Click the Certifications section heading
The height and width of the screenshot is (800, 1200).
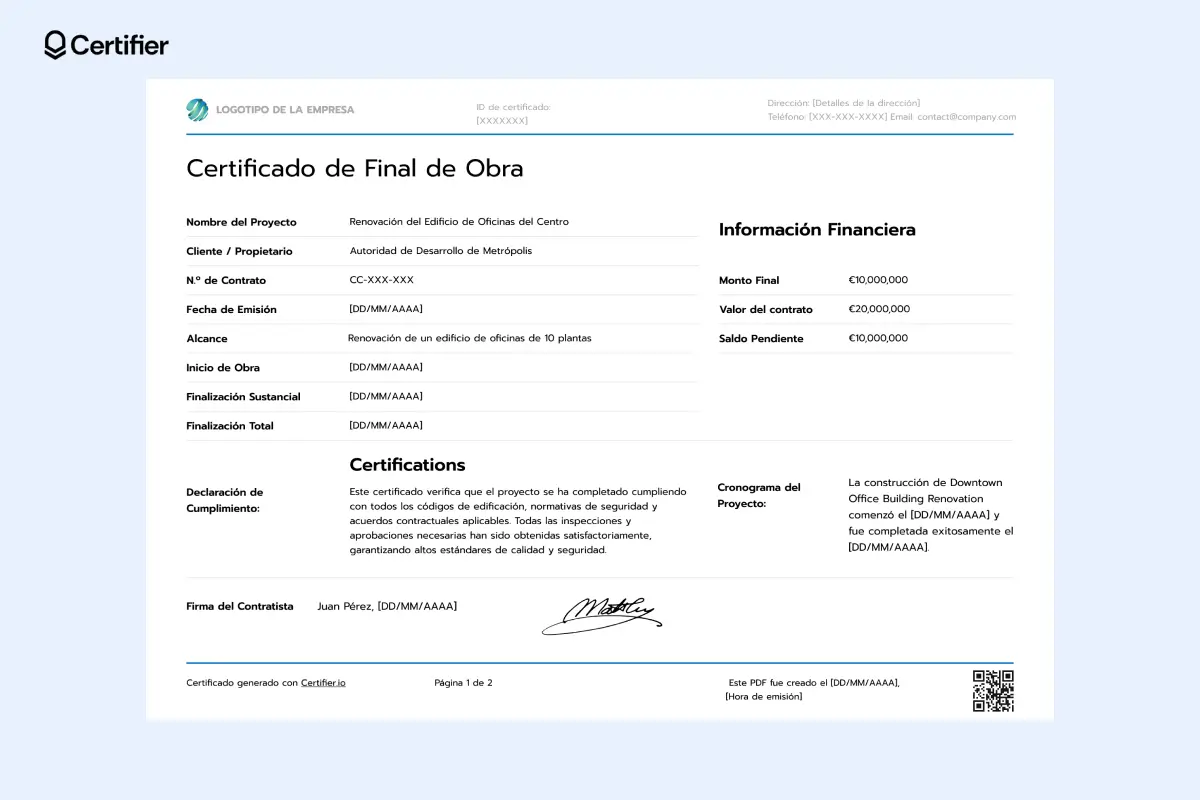[407, 464]
